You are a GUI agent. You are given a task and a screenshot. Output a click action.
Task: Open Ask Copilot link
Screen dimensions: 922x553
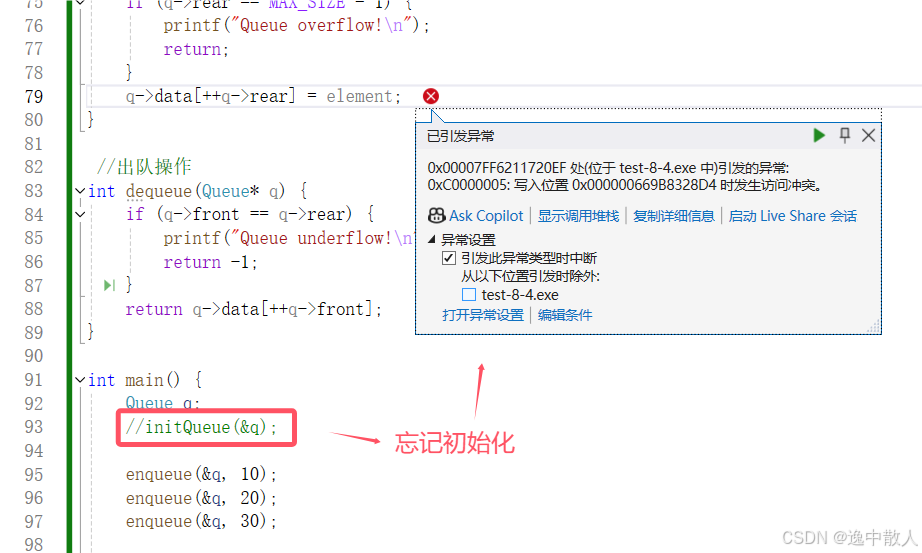pyautogui.click(x=486, y=216)
